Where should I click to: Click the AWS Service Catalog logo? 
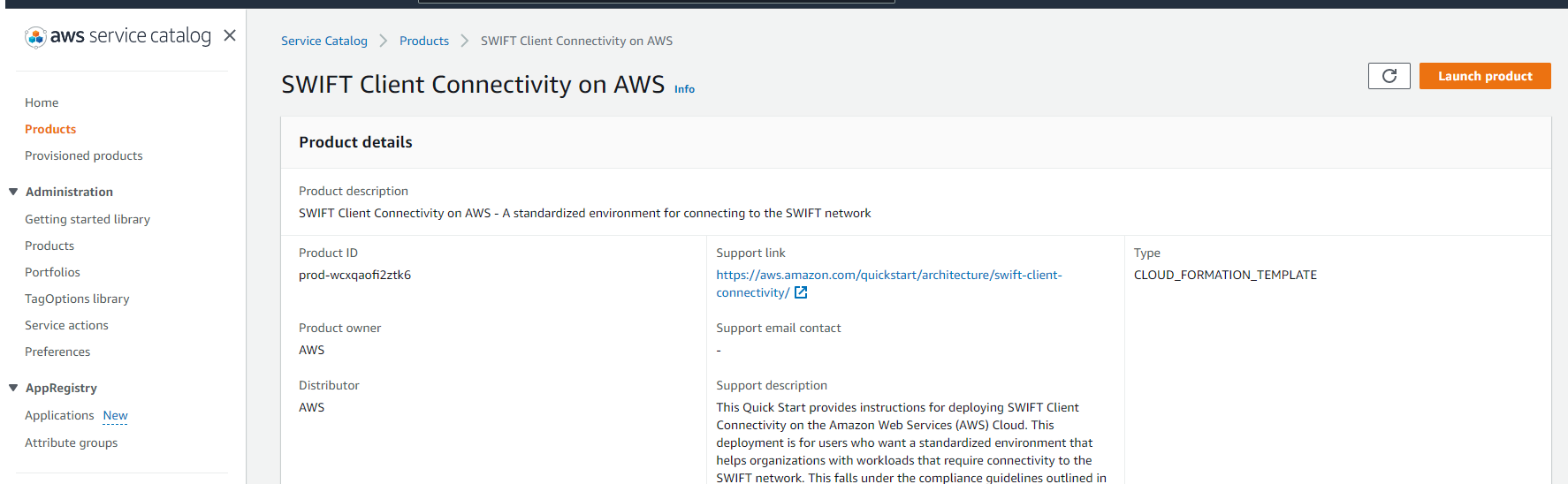tap(118, 36)
